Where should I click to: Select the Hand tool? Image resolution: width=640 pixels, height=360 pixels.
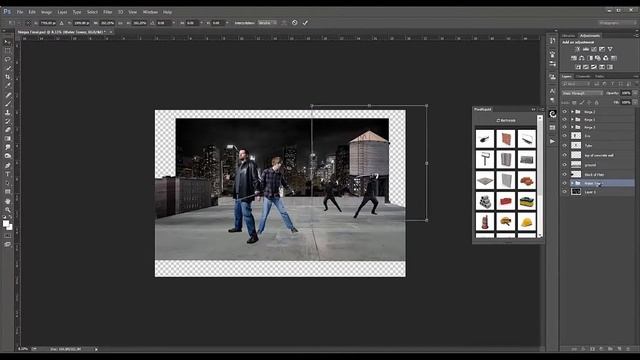[x=7, y=201]
